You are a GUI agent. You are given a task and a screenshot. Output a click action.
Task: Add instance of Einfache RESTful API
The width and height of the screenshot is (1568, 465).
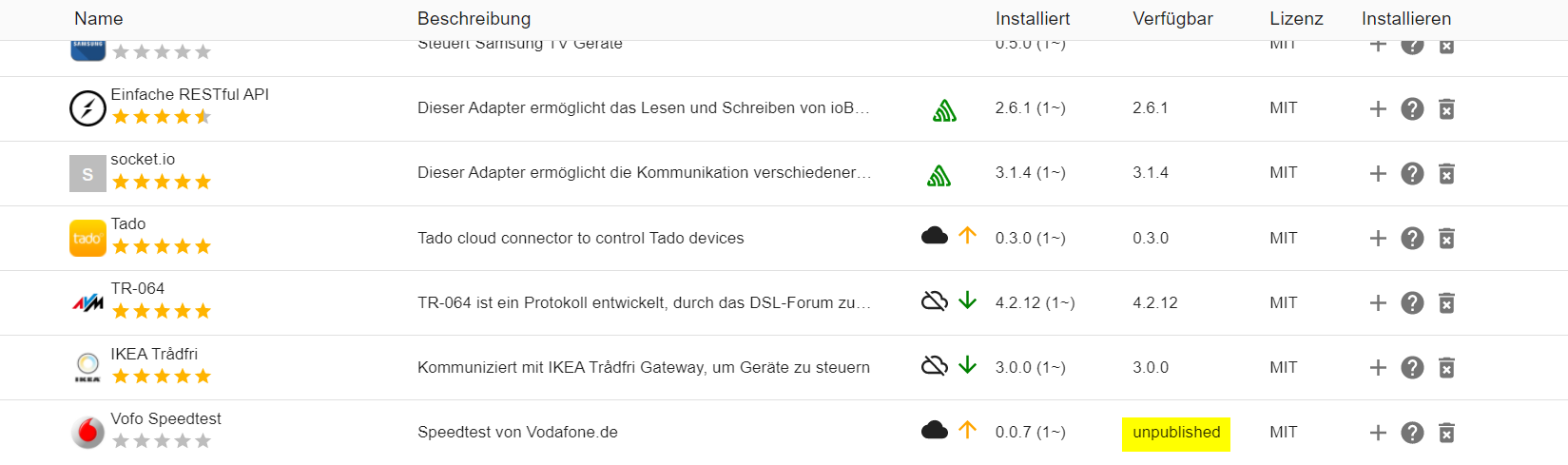click(1378, 109)
